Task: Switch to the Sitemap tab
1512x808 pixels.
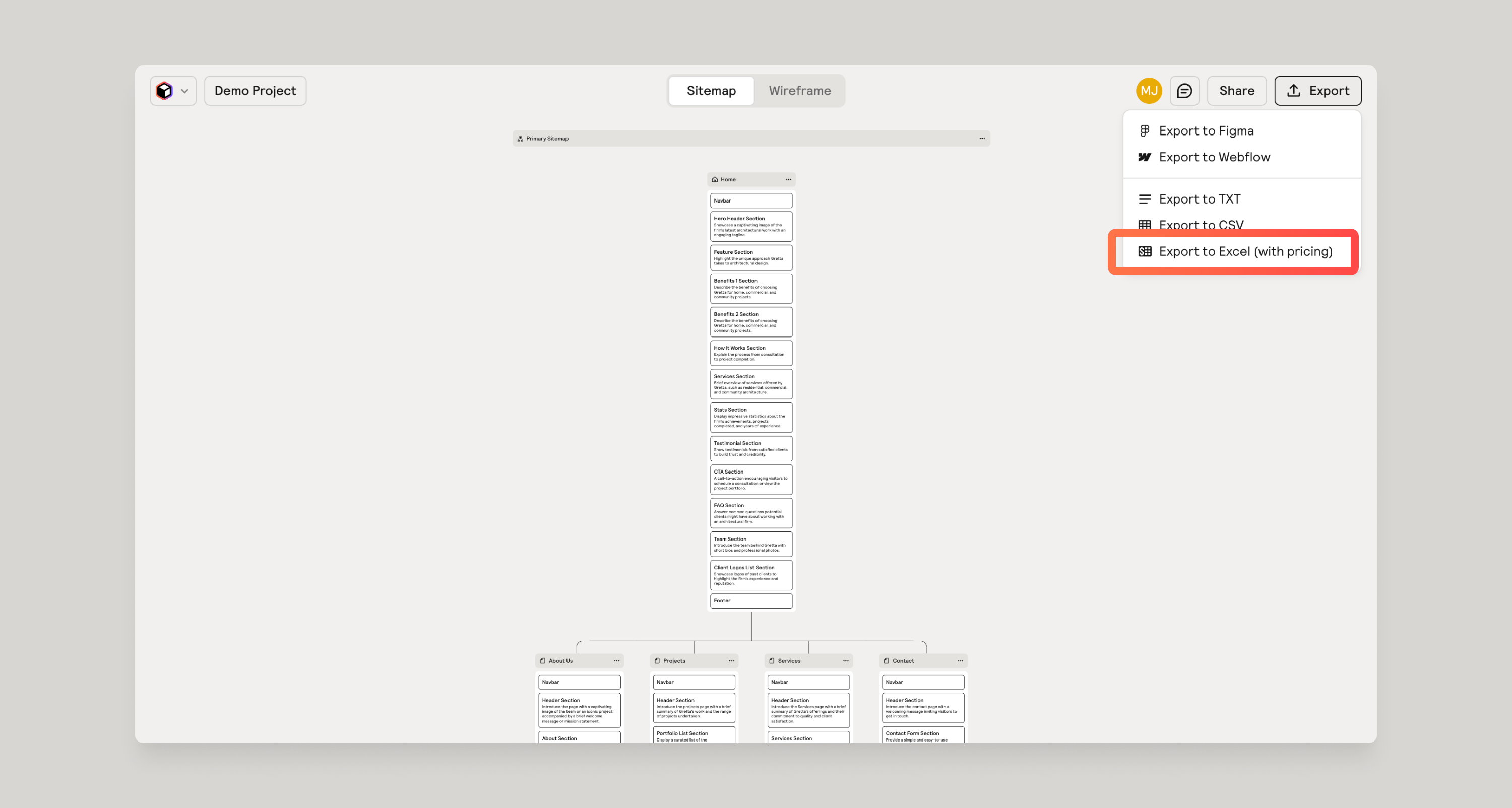Action: tap(711, 90)
